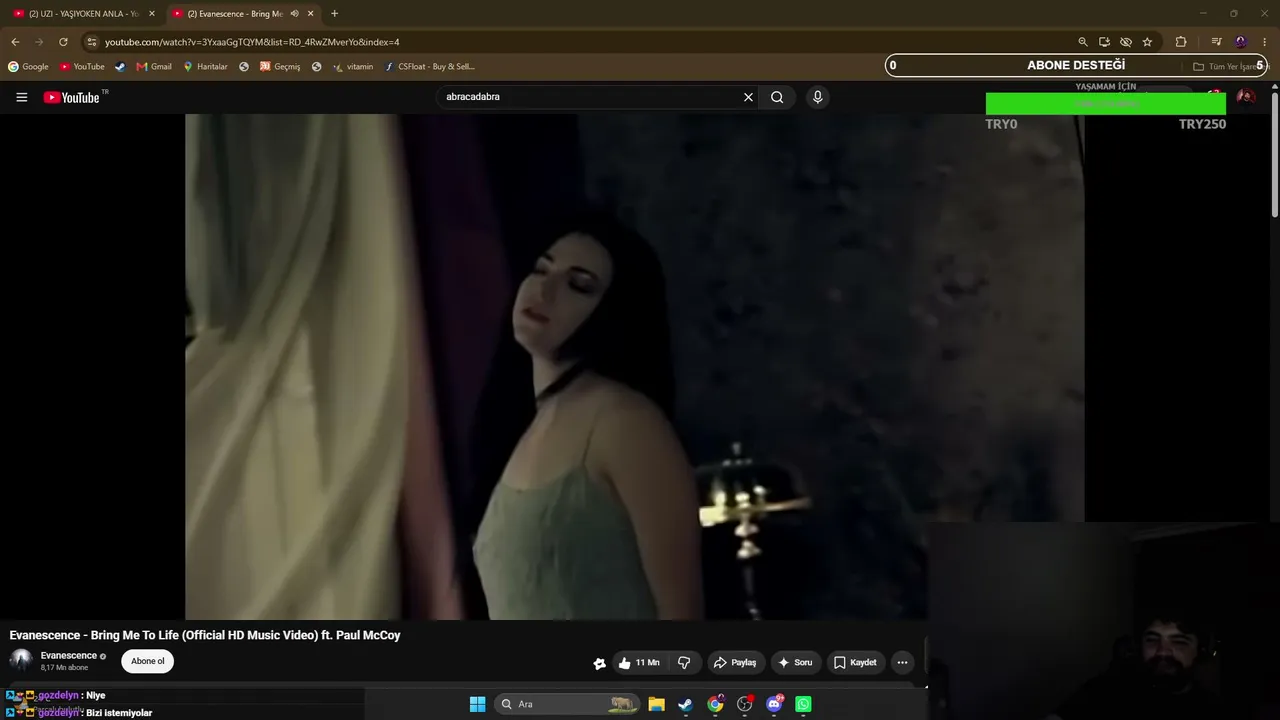The width and height of the screenshot is (1280, 720).
Task: Open site information icon in address bar
Action: (x=91, y=42)
